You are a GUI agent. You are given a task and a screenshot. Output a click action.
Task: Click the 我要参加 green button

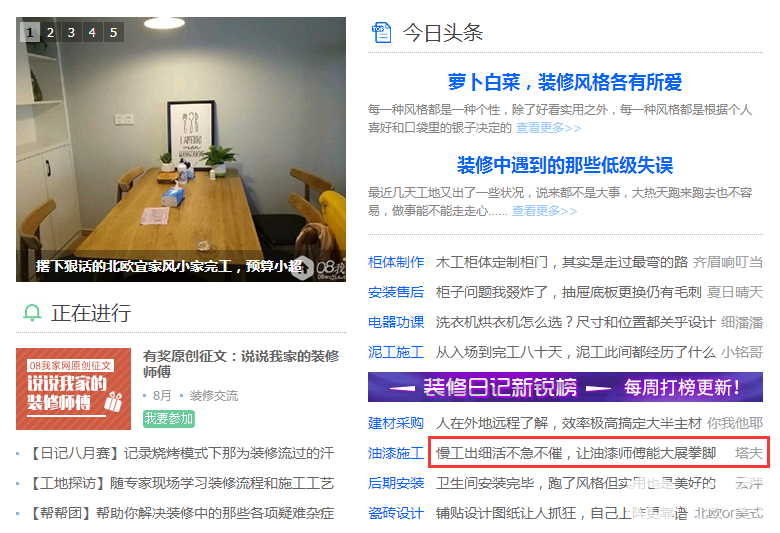click(x=169, y=419)
